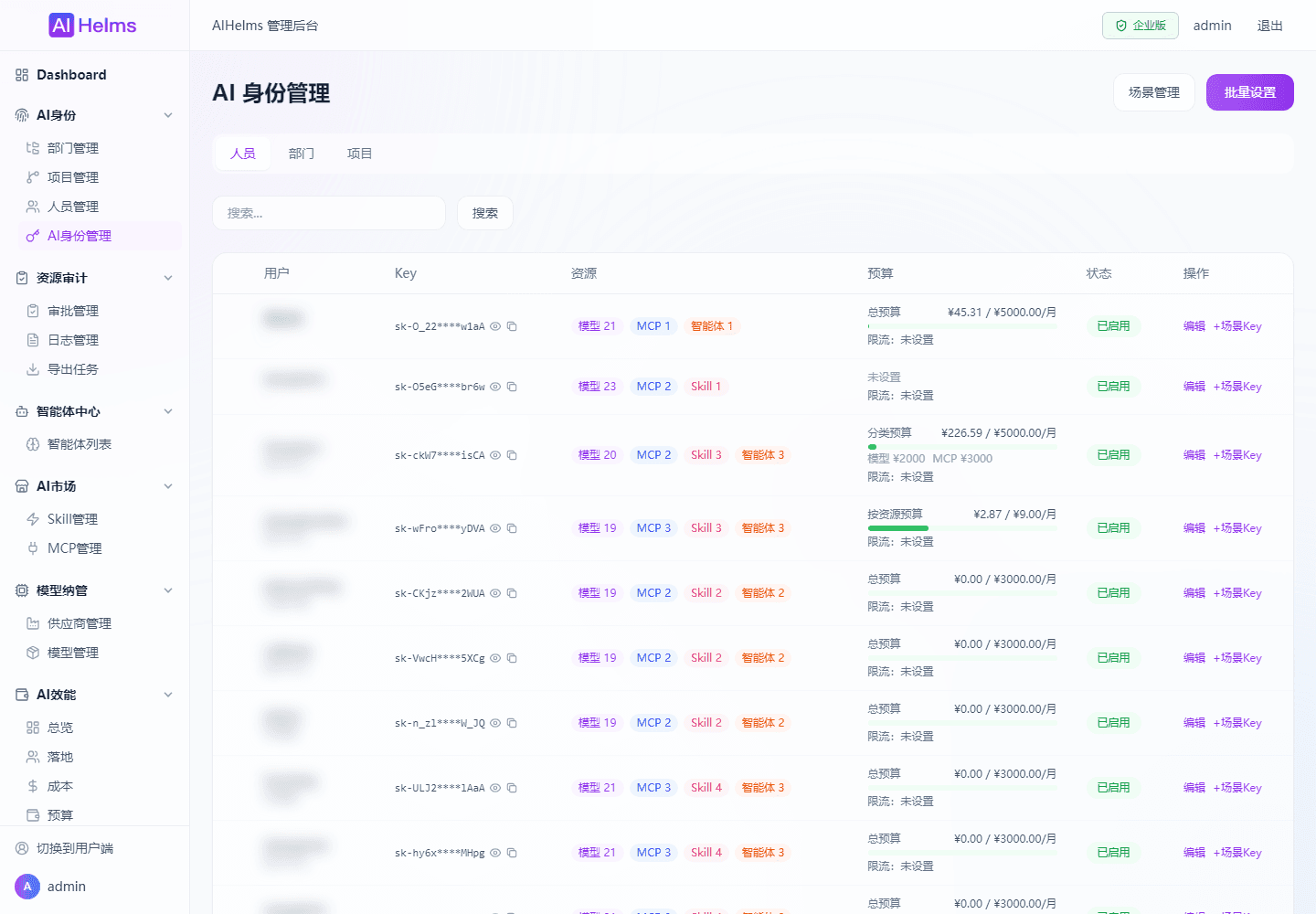Open 模型管理 in sidebar
Image resolution: width=1316 pixels, height=914 pixels.
coord(100,653)
